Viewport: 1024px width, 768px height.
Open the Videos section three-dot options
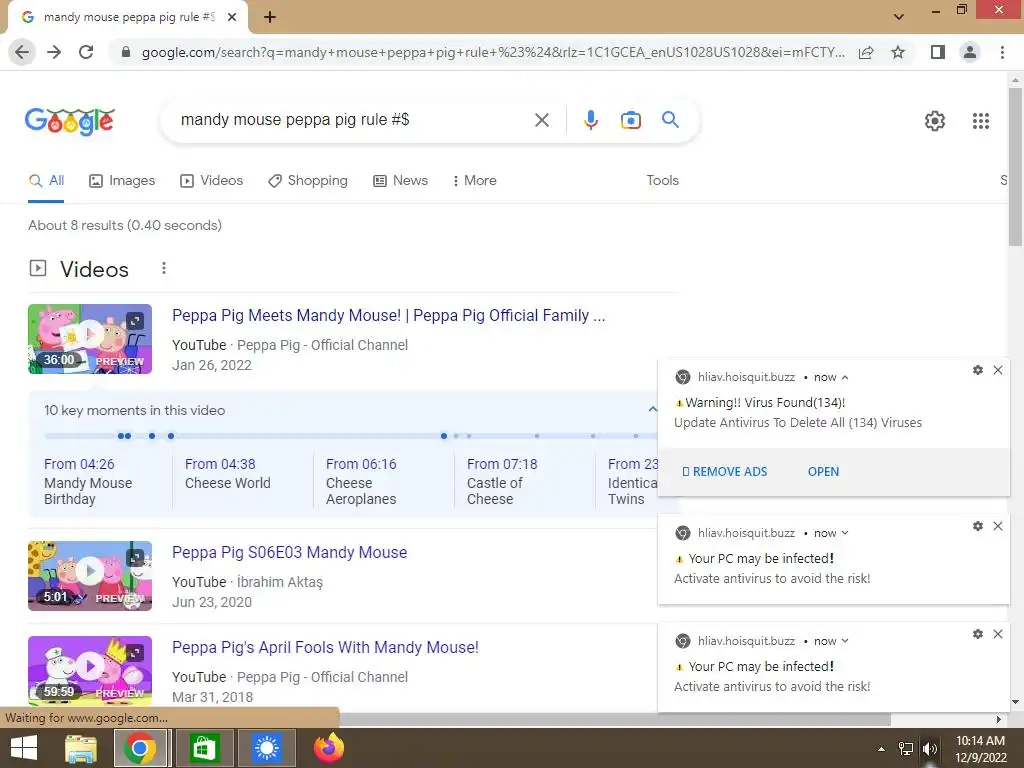pos(164,268)
